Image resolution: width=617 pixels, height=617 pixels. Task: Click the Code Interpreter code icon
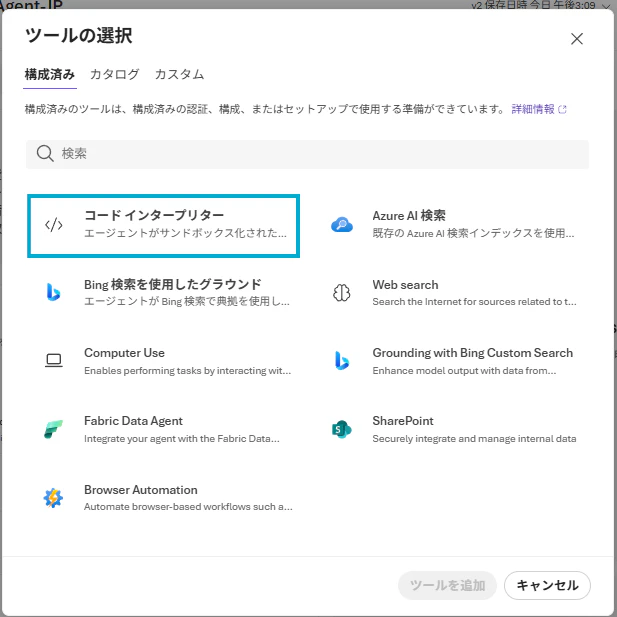(54, 225)
